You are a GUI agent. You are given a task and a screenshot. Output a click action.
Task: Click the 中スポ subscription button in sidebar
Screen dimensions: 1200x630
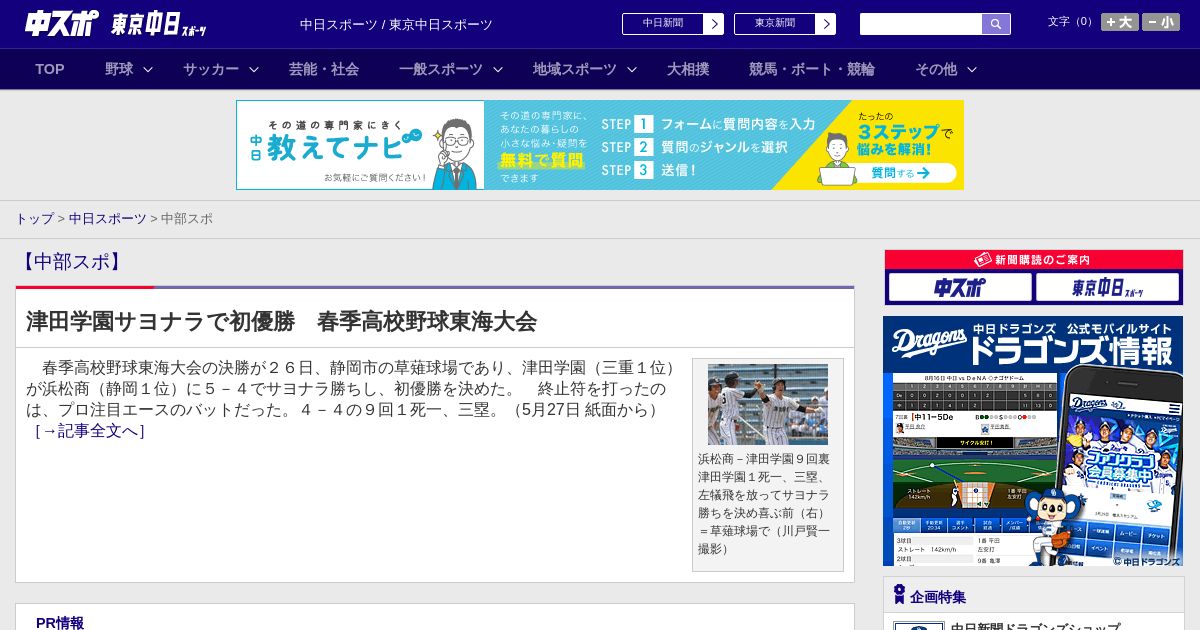pos(960,288)
